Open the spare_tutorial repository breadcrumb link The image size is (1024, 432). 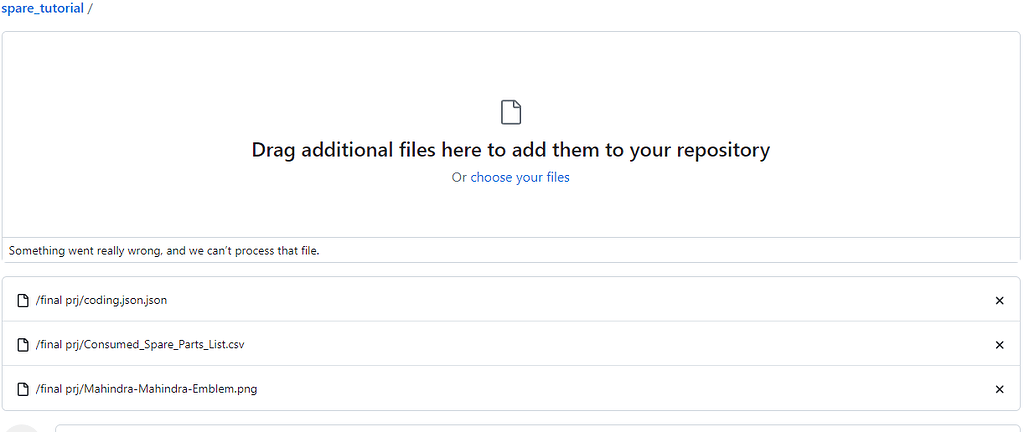[x=42, y=8]
